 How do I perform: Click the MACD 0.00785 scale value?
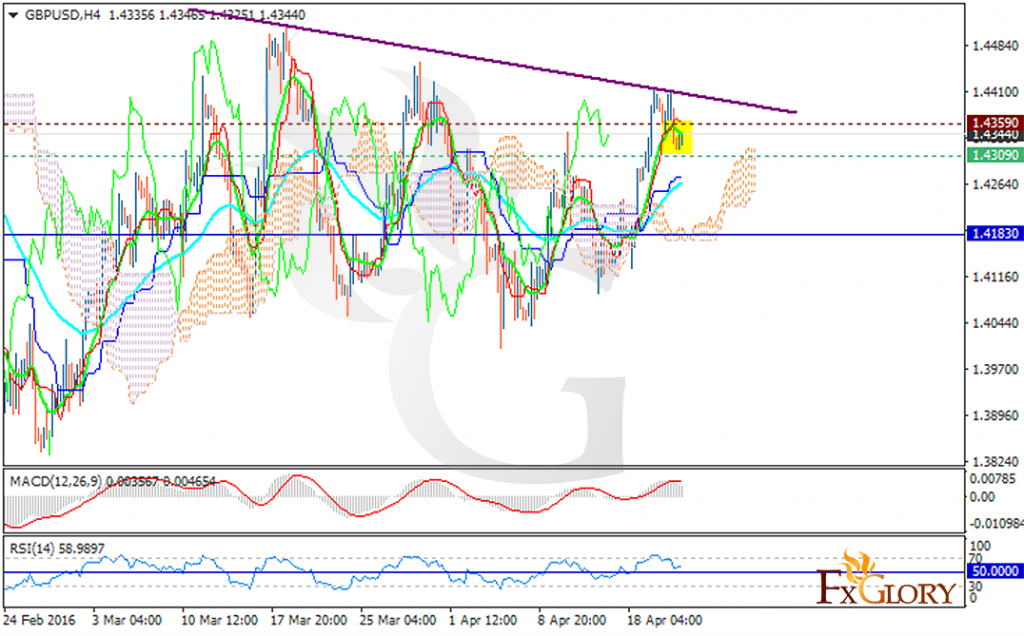[993, 479]
